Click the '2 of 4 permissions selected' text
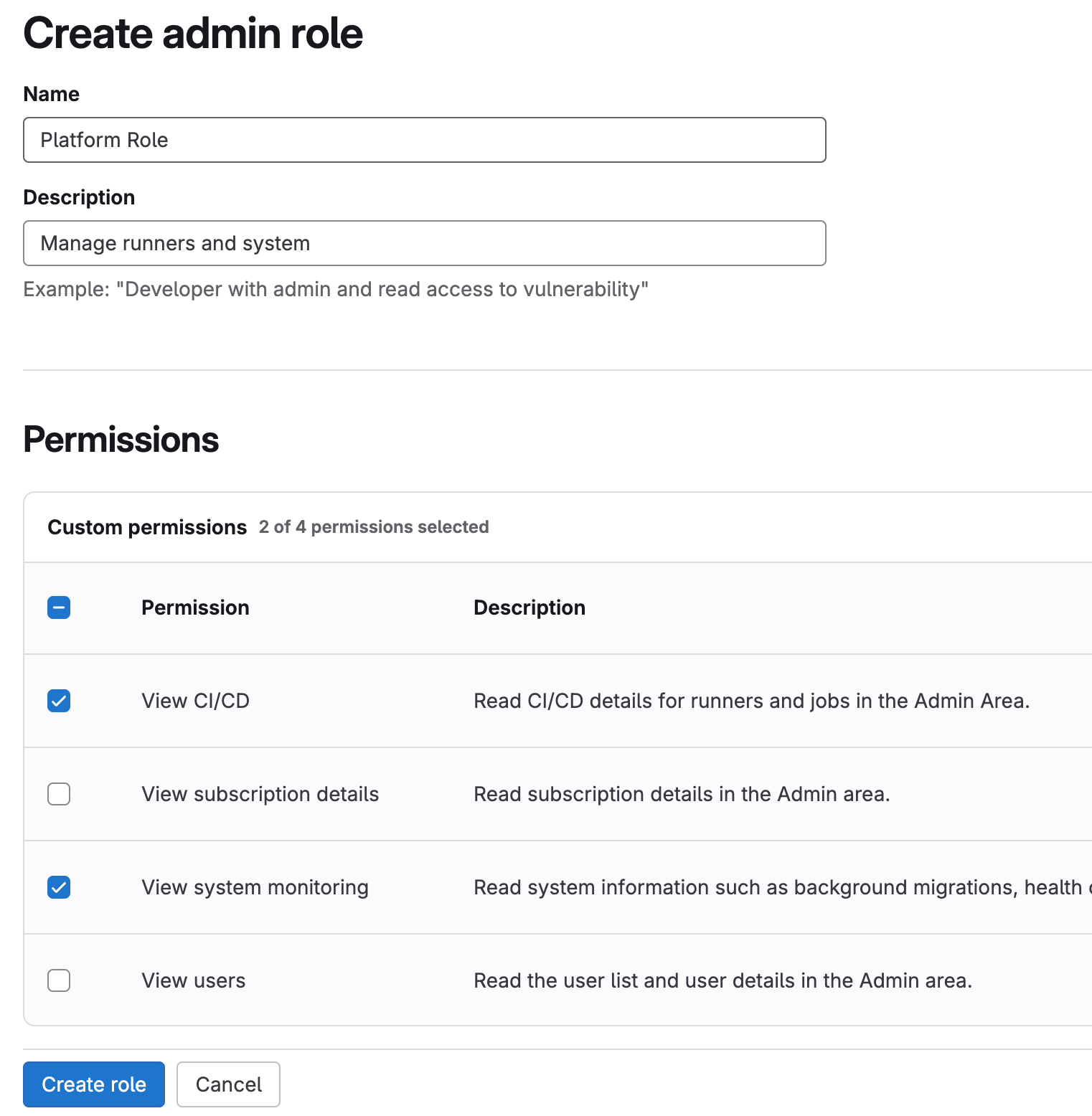 tap(374, 527)
